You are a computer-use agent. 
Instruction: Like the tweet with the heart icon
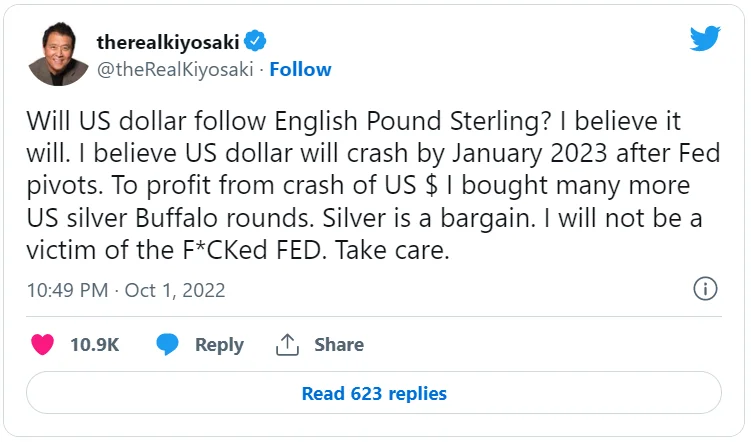[x=42, y=344]
